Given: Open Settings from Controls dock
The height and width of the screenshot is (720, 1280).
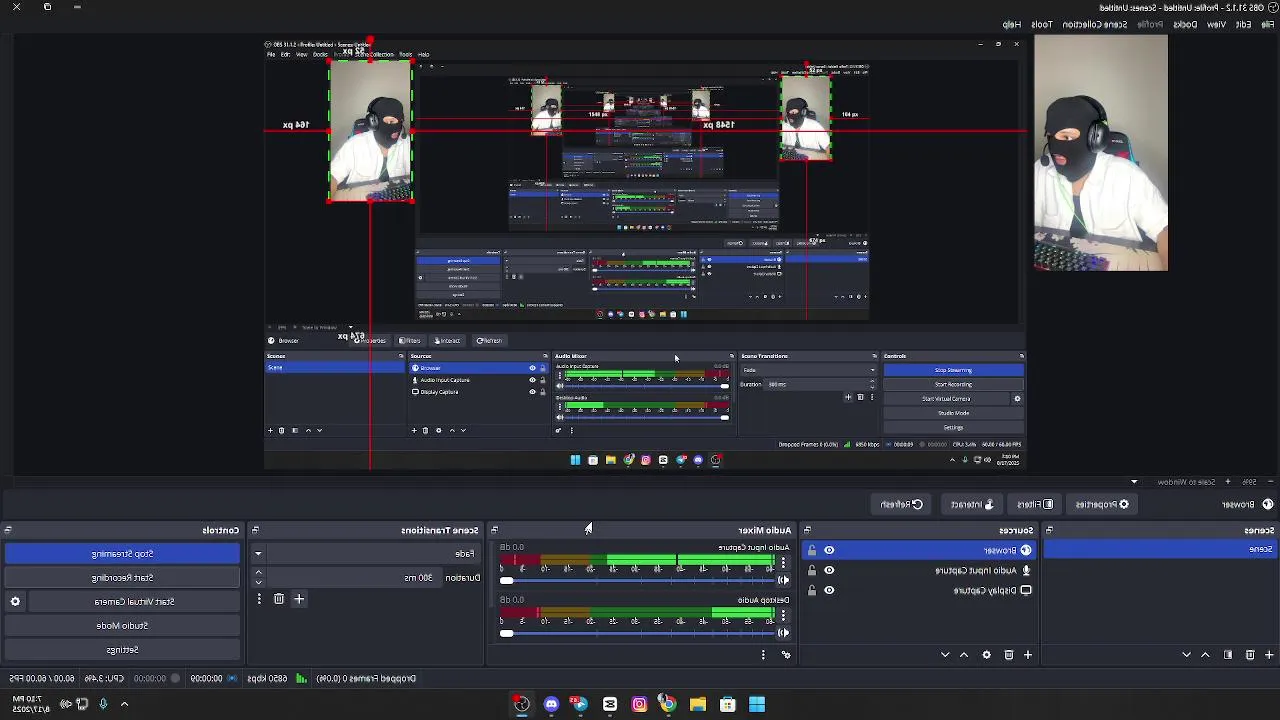Looking at the screenshot, I should click(122, 650).
